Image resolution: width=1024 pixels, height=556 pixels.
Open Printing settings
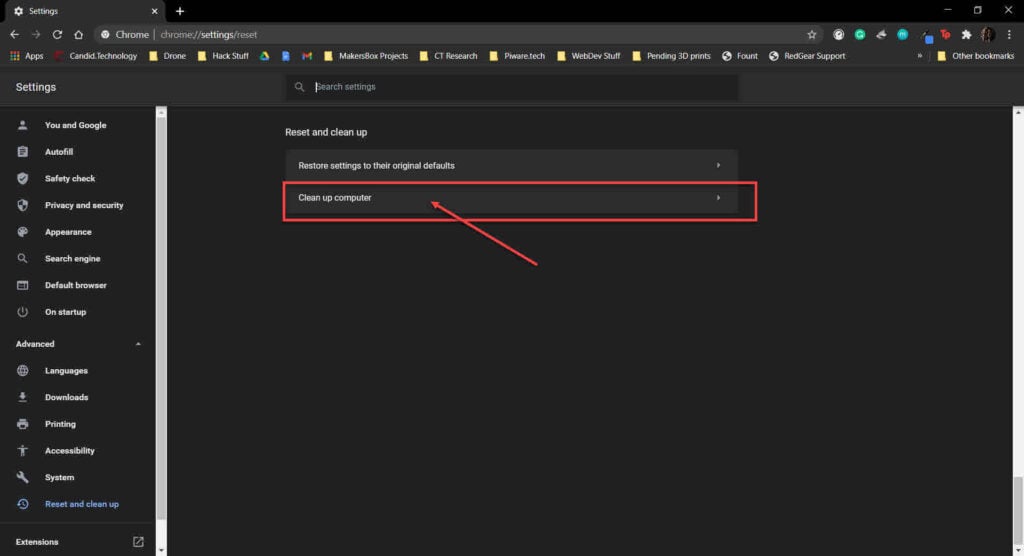coord(60,424)
